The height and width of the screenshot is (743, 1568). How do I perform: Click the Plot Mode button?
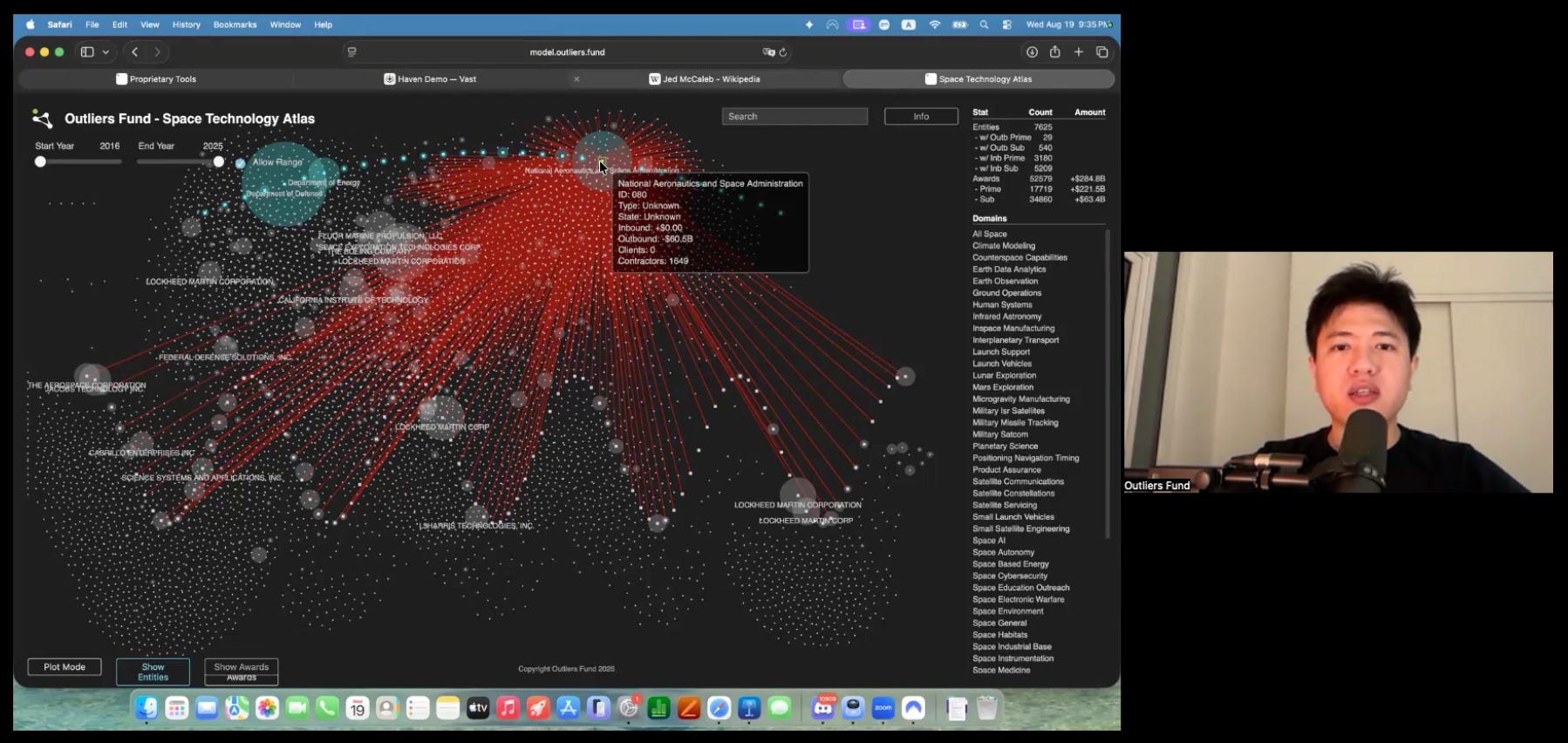pos(65,667)
